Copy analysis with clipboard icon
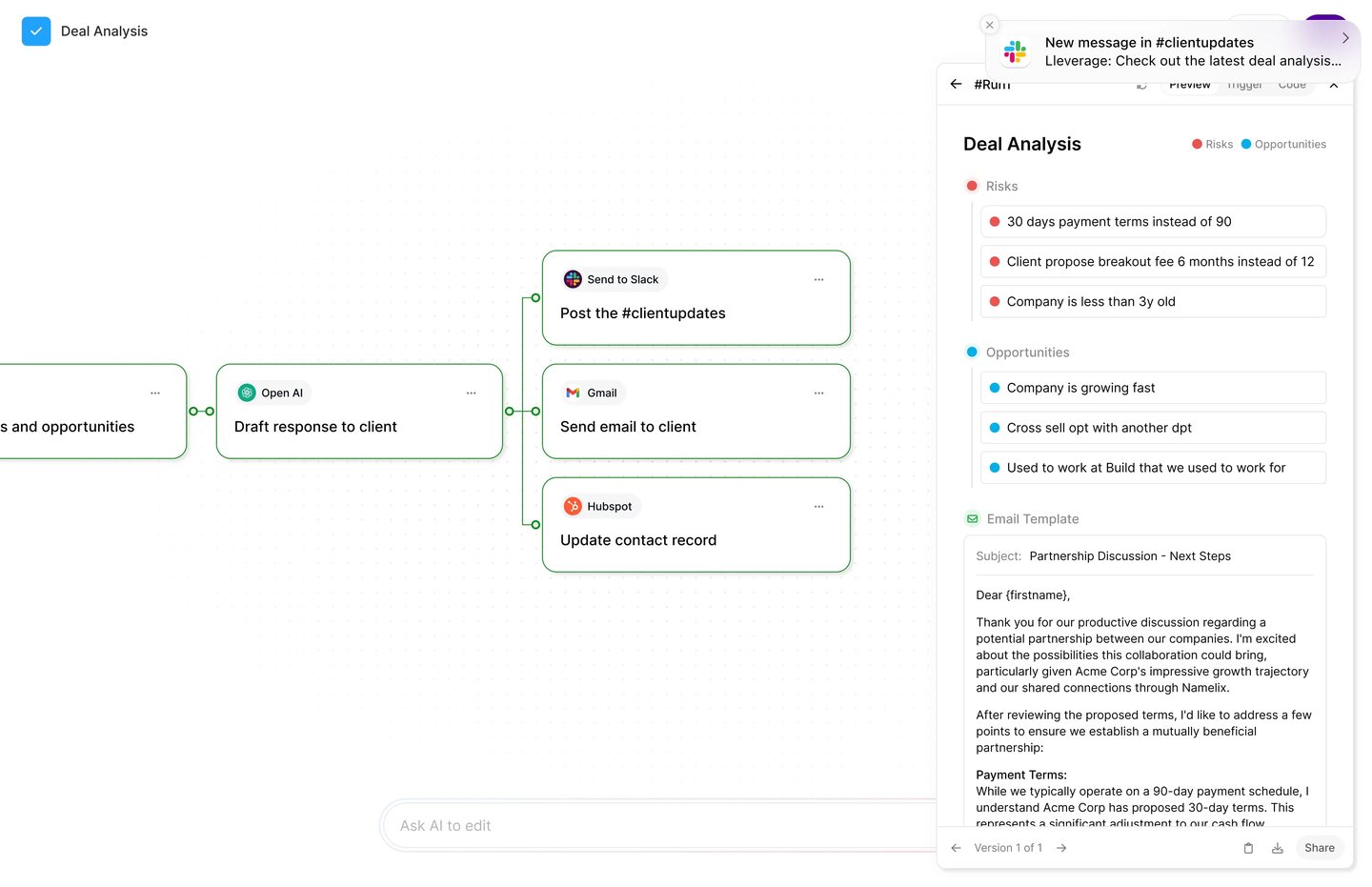 click(1248, 848)
